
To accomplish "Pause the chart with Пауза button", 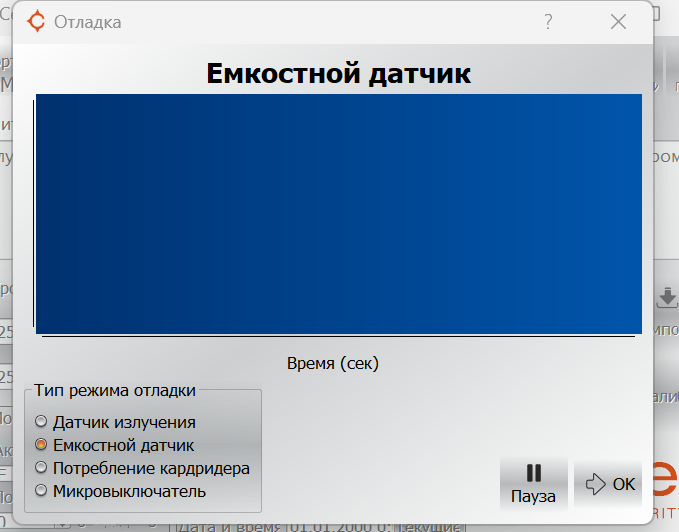I will click(x=534, y=484).
